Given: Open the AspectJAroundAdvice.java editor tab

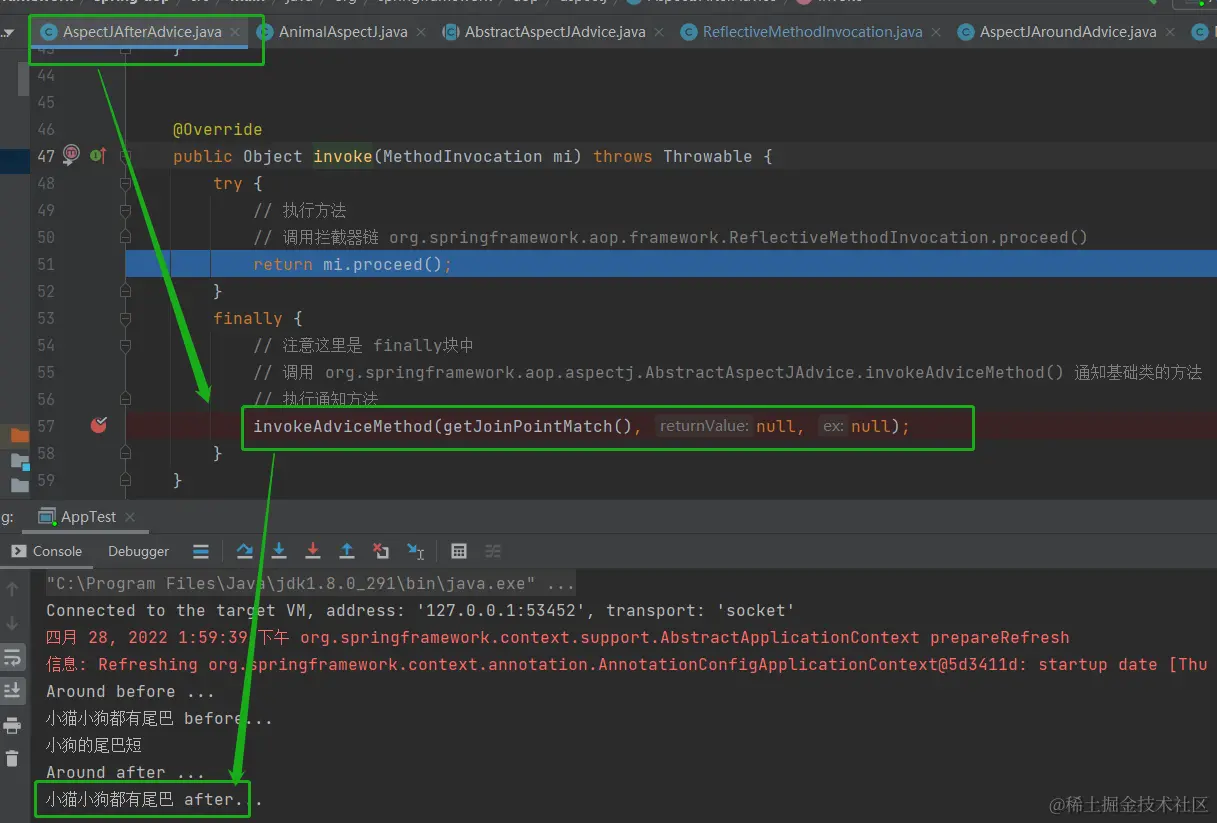Looking at the screenshot, I should click(1068, 32).
